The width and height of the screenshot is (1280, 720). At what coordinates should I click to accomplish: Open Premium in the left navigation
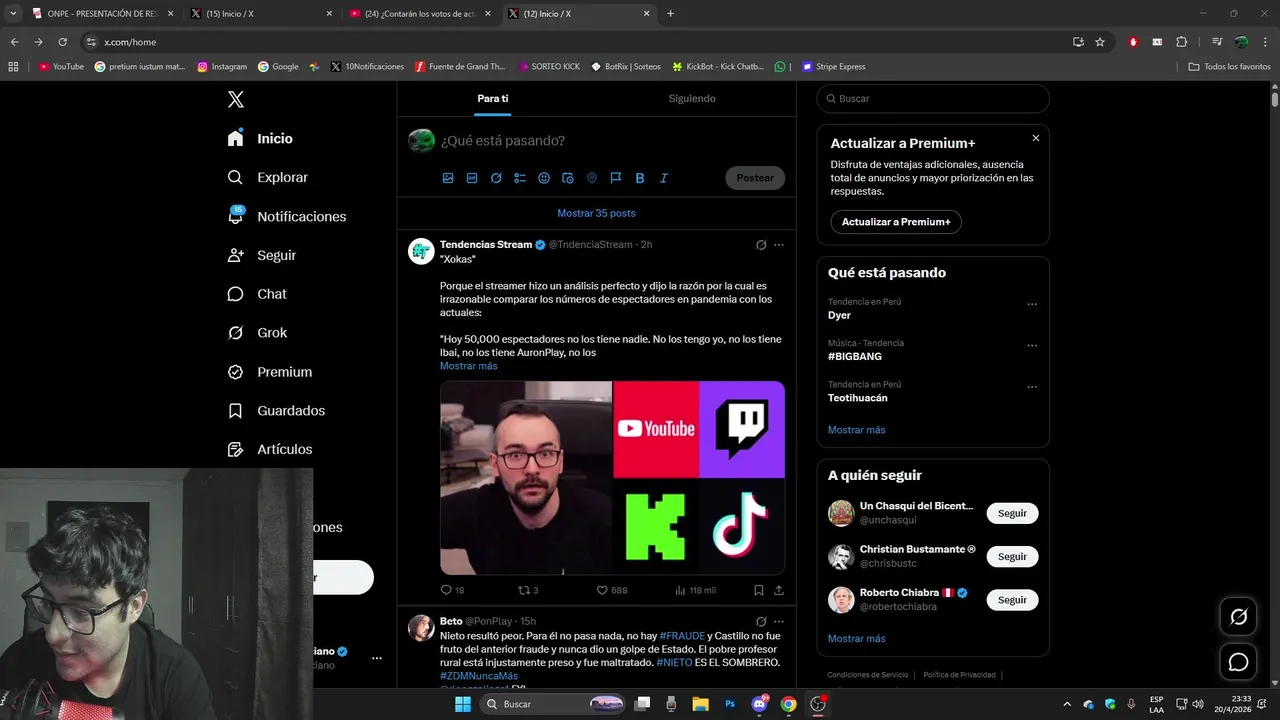(270, 372)
